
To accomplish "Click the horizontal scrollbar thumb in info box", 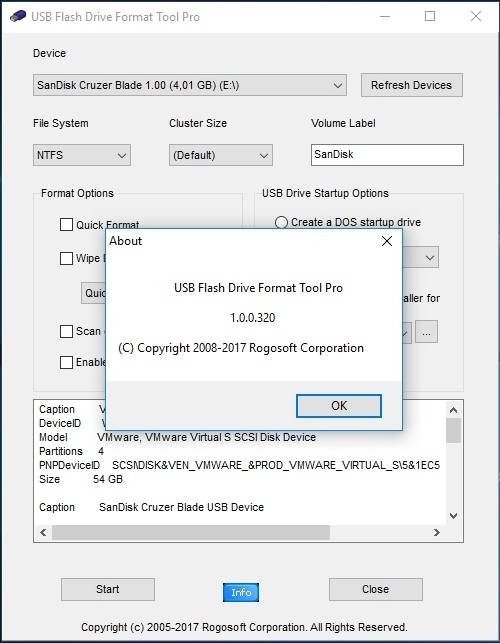I will pos(191,532).
